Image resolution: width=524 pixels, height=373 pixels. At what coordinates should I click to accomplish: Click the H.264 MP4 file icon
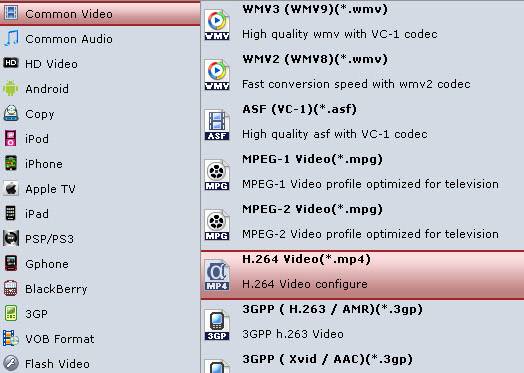coord(217,275)
